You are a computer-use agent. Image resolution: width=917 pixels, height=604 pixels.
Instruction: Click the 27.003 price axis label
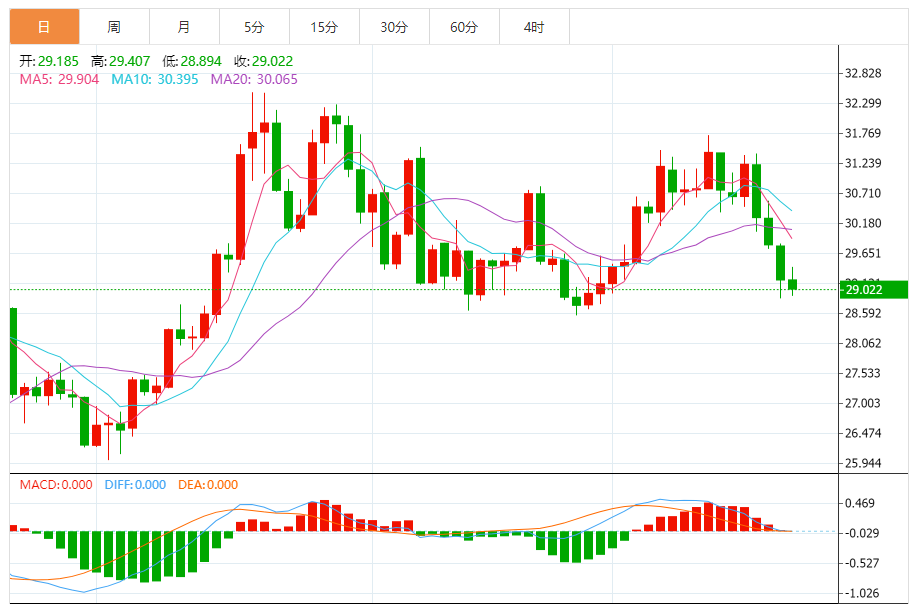[x=863, y=403]
